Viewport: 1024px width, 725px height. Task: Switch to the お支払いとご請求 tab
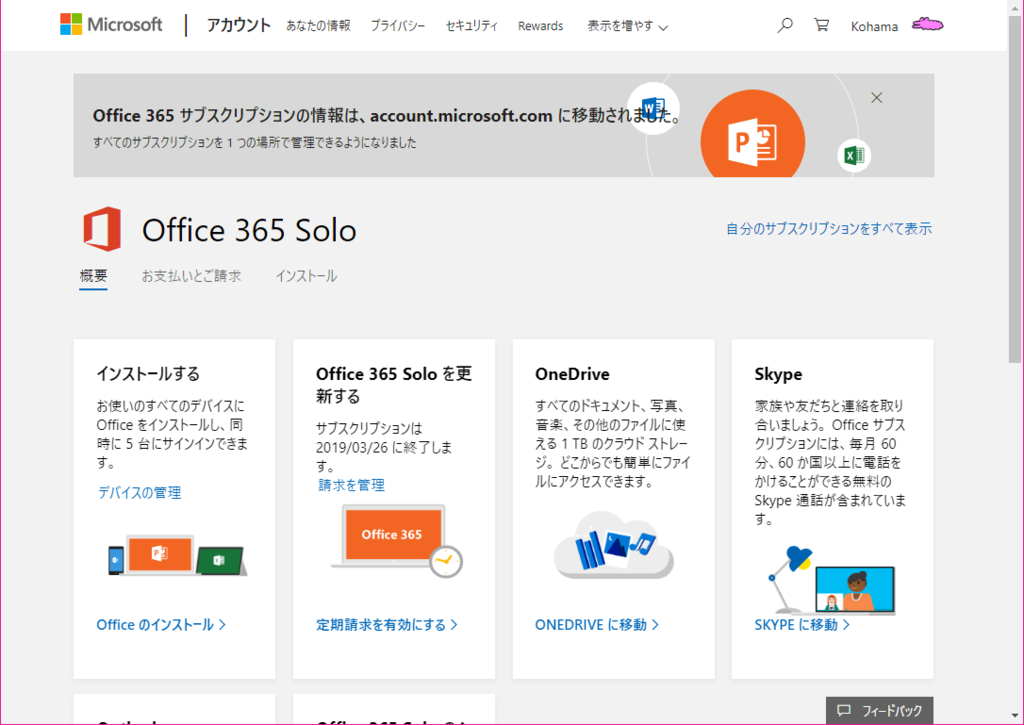[191, 276]
